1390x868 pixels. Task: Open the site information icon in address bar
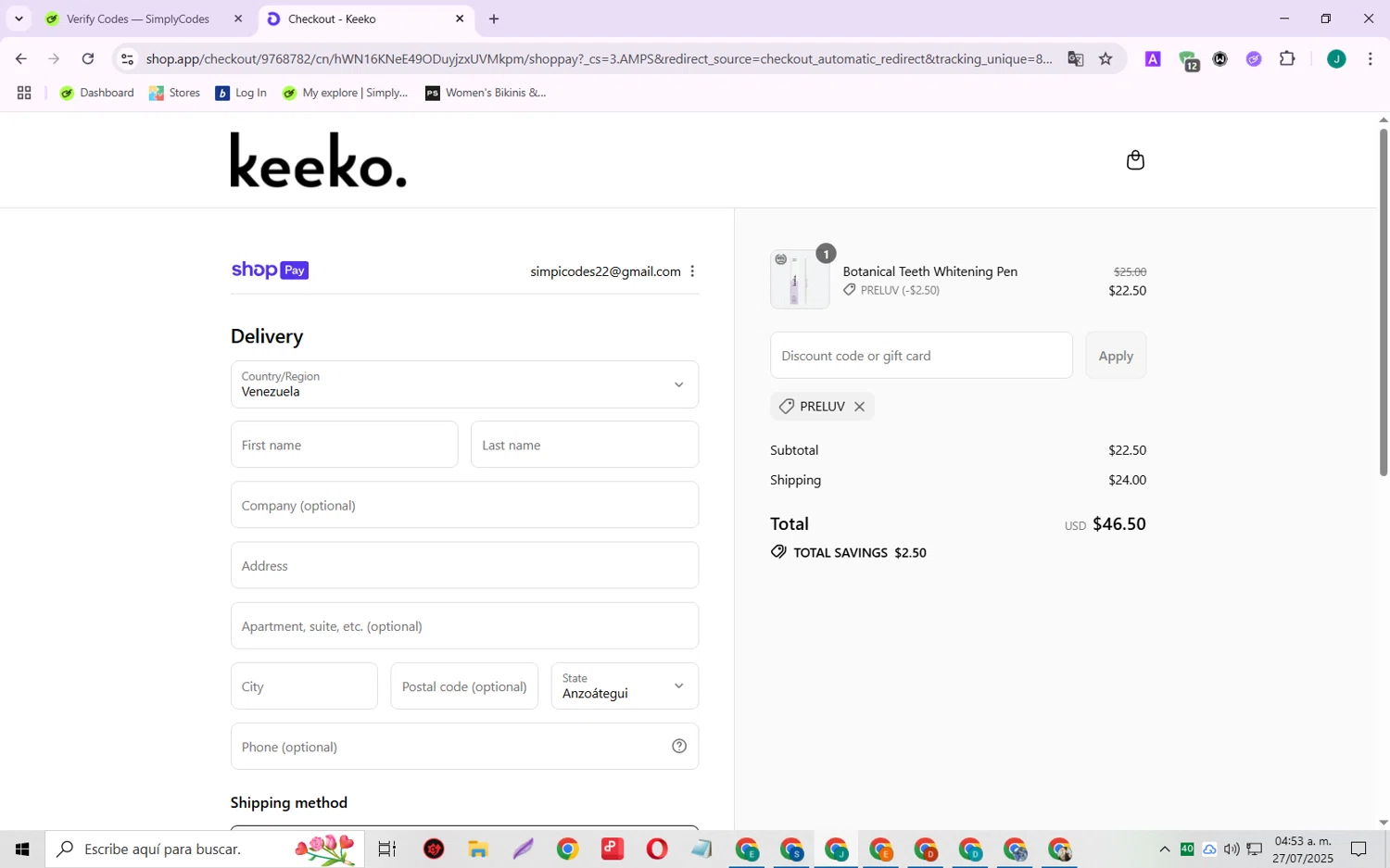pos(128,58)
